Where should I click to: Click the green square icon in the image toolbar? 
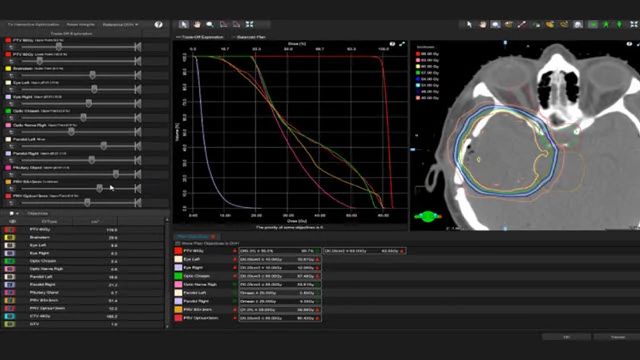point(593,24)
